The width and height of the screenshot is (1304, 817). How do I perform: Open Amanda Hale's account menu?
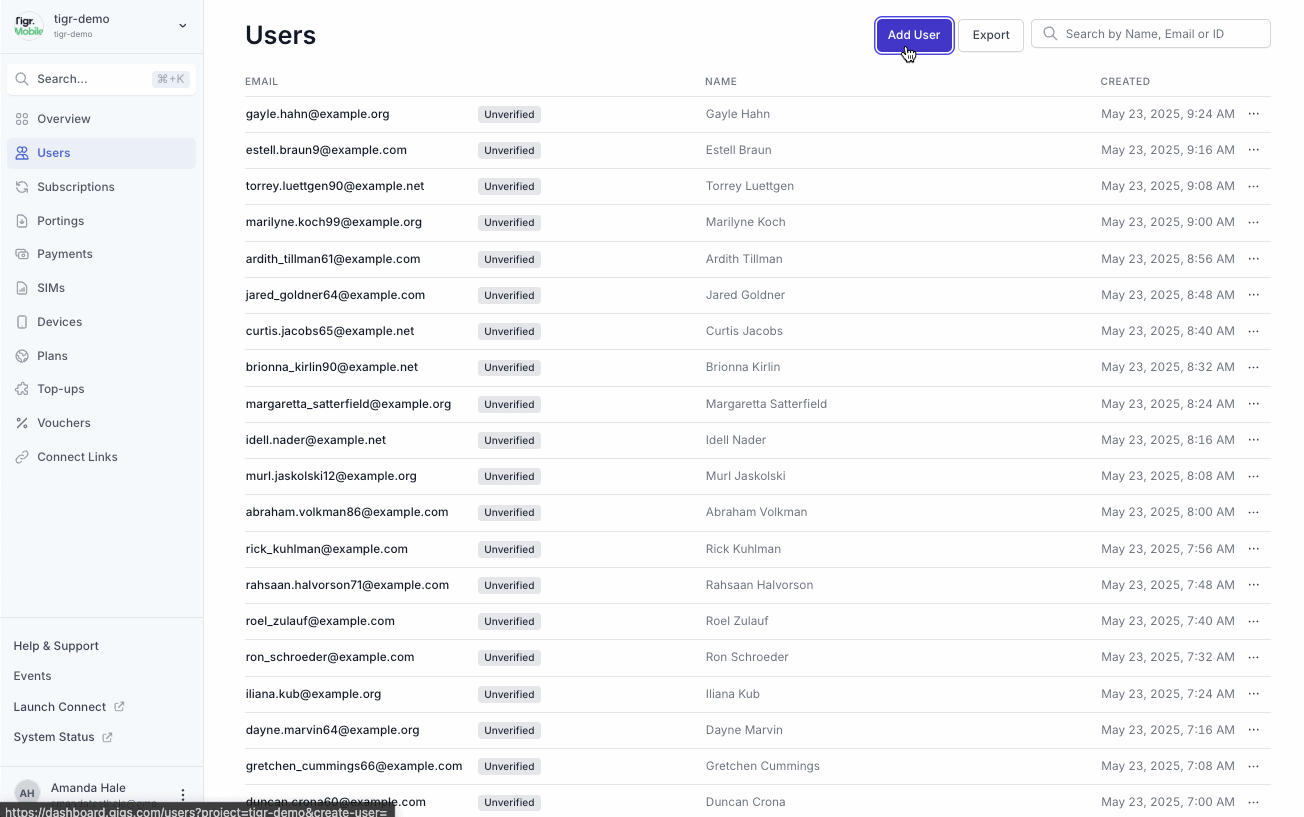[x=182, y=793]
